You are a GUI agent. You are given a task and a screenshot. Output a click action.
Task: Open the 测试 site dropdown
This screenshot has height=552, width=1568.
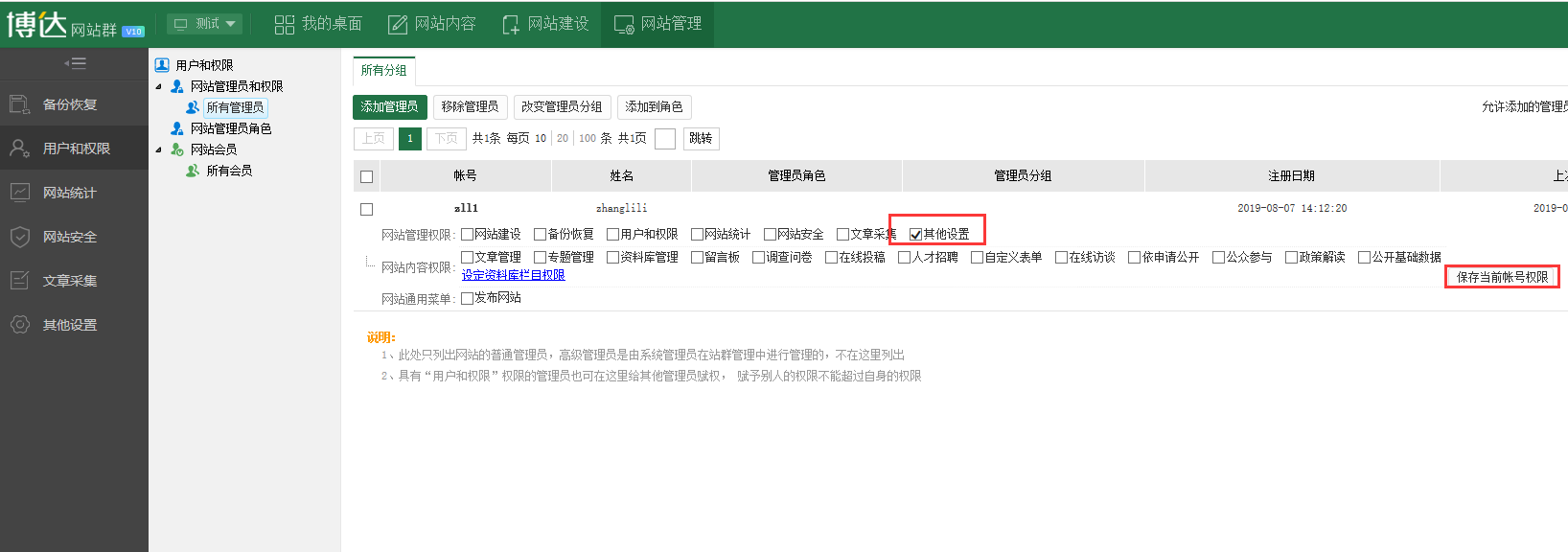click(205, 24)
